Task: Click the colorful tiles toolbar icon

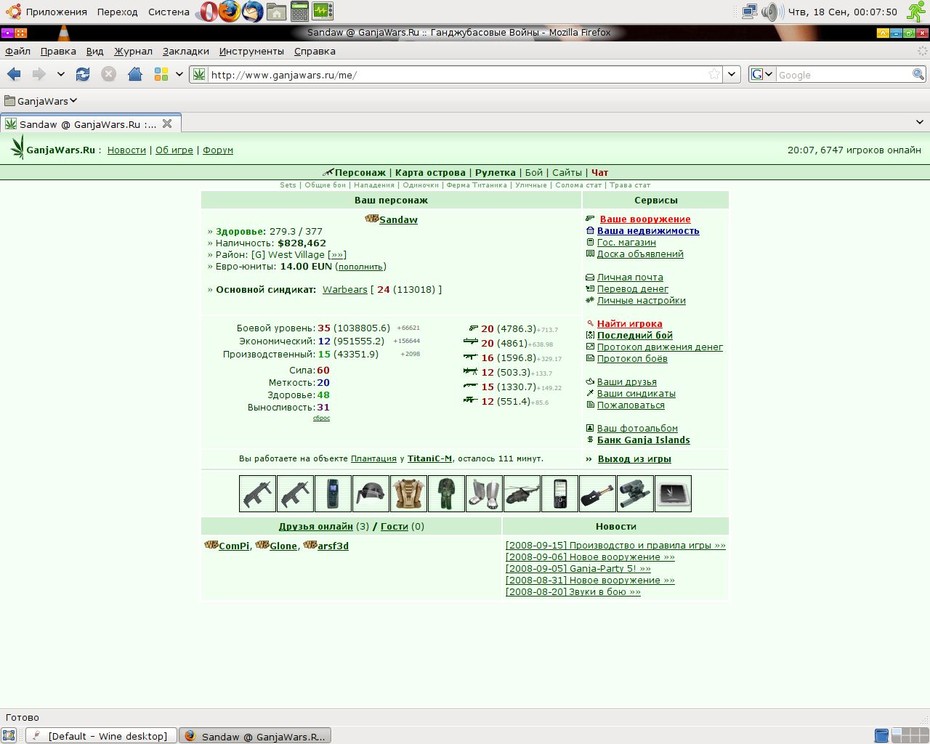Action: pyautogui.click(x=161, y=74)
